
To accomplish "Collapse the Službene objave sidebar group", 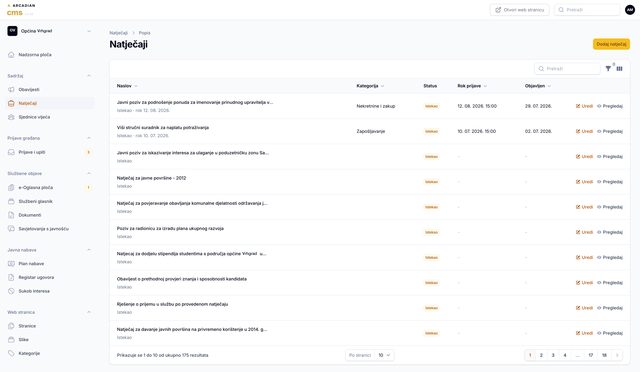I will coord(89,174).
